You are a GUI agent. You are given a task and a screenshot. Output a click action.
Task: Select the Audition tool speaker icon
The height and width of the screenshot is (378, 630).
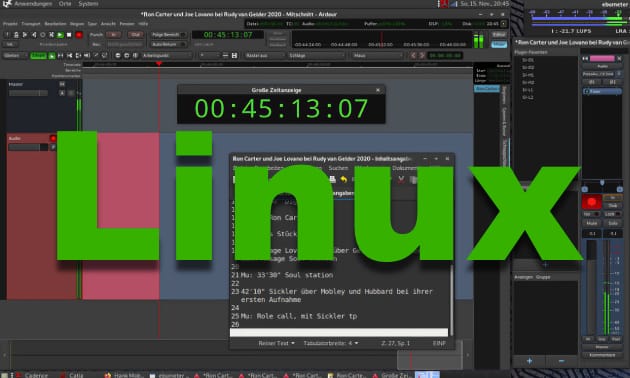(x=87, y=55)
